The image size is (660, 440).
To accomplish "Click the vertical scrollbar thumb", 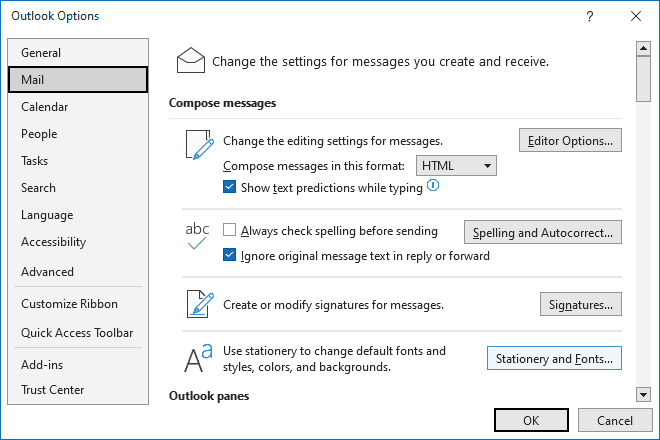I will [x=644, y=79].
